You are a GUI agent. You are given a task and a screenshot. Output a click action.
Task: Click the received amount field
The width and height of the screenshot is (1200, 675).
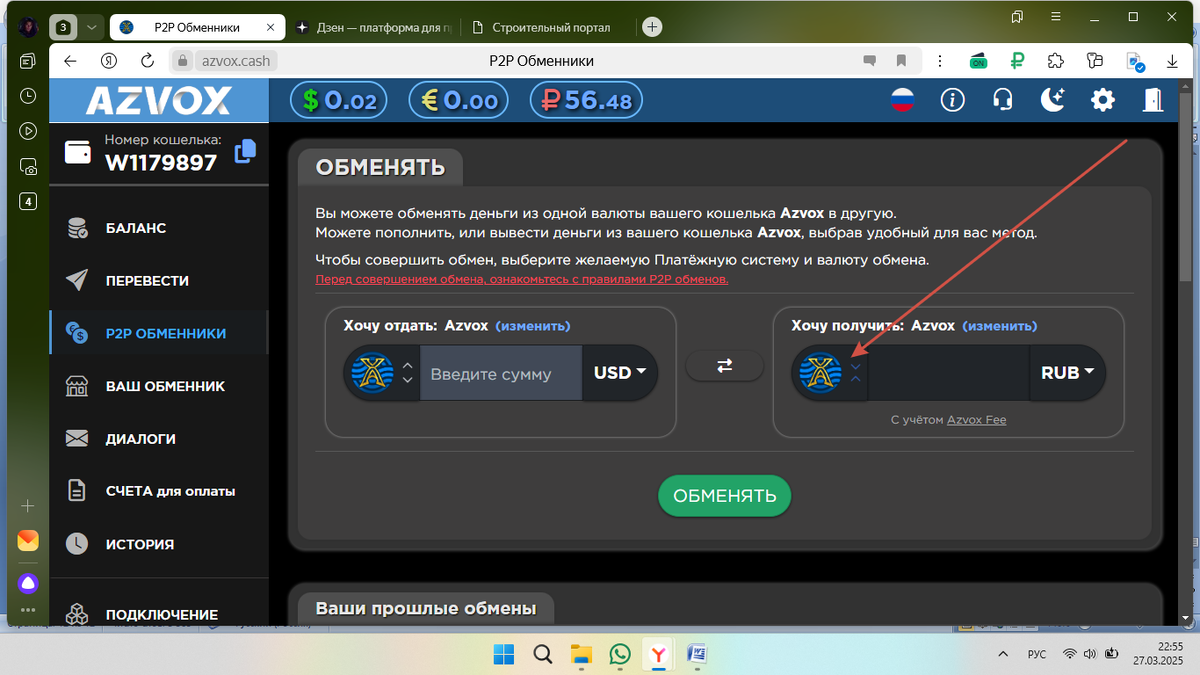(949, 374)
